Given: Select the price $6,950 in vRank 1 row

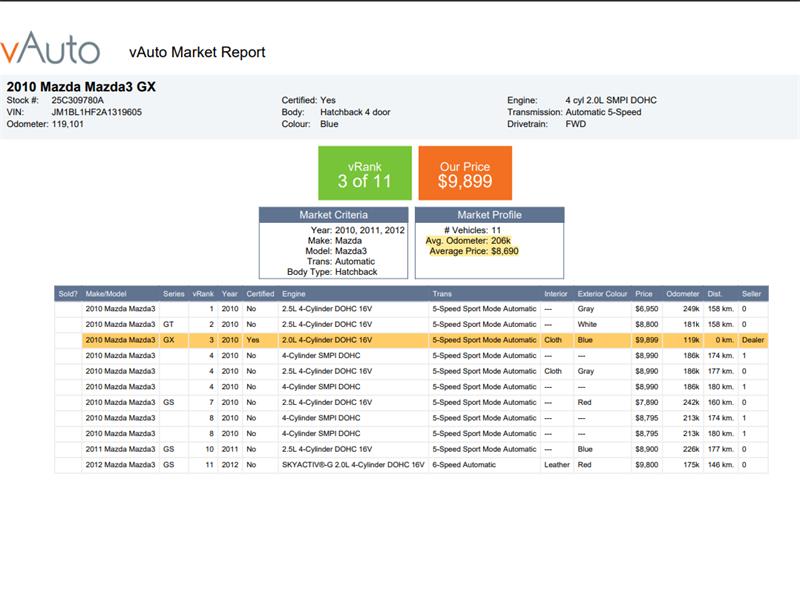Looking at the screenshot, I should point(647,309).
